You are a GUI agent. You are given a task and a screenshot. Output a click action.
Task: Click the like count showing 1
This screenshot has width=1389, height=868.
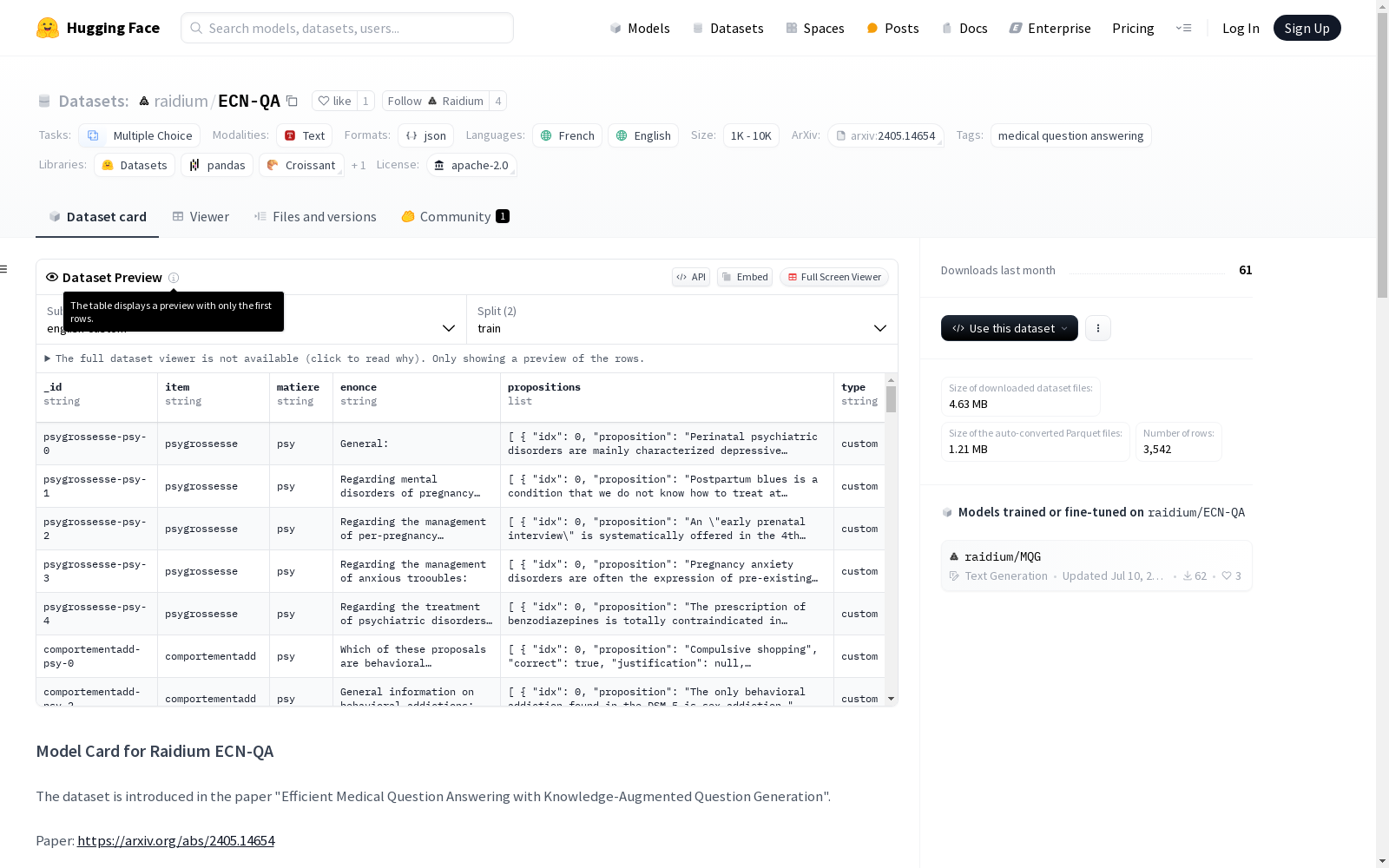pyautogui.click(x=365, y=101)
